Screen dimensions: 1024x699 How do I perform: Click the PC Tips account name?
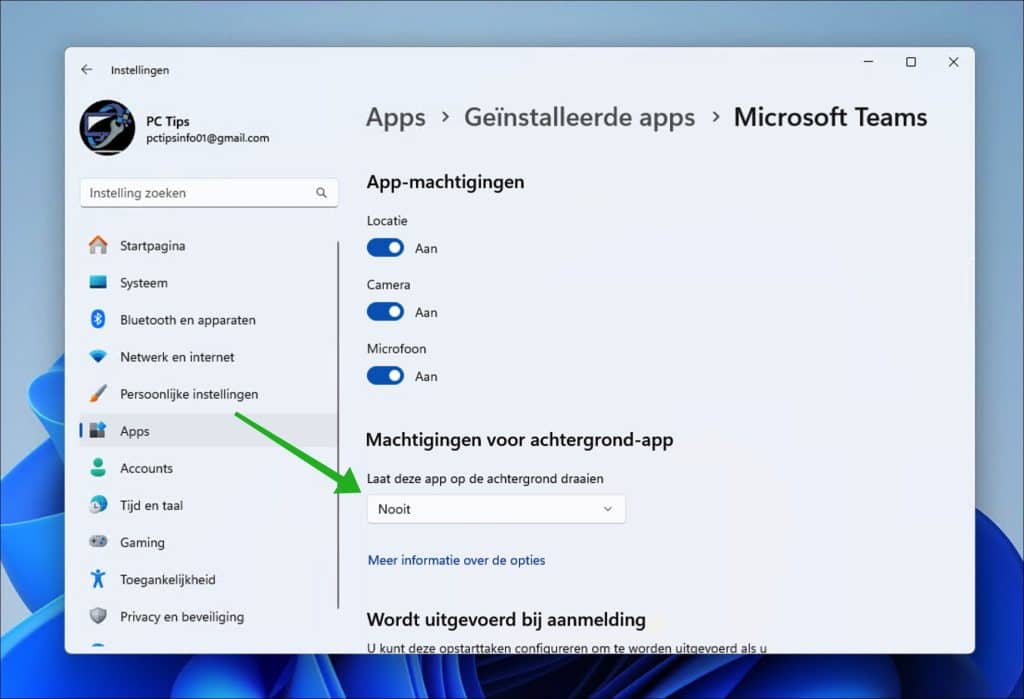click(x=168, y=122)
